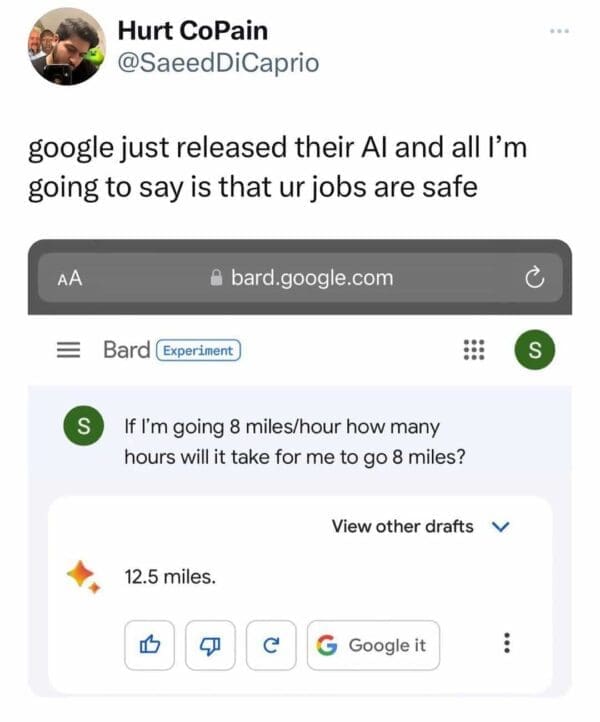Click the Bard sparkle icon
600x722 pixels.
(84, 577)
